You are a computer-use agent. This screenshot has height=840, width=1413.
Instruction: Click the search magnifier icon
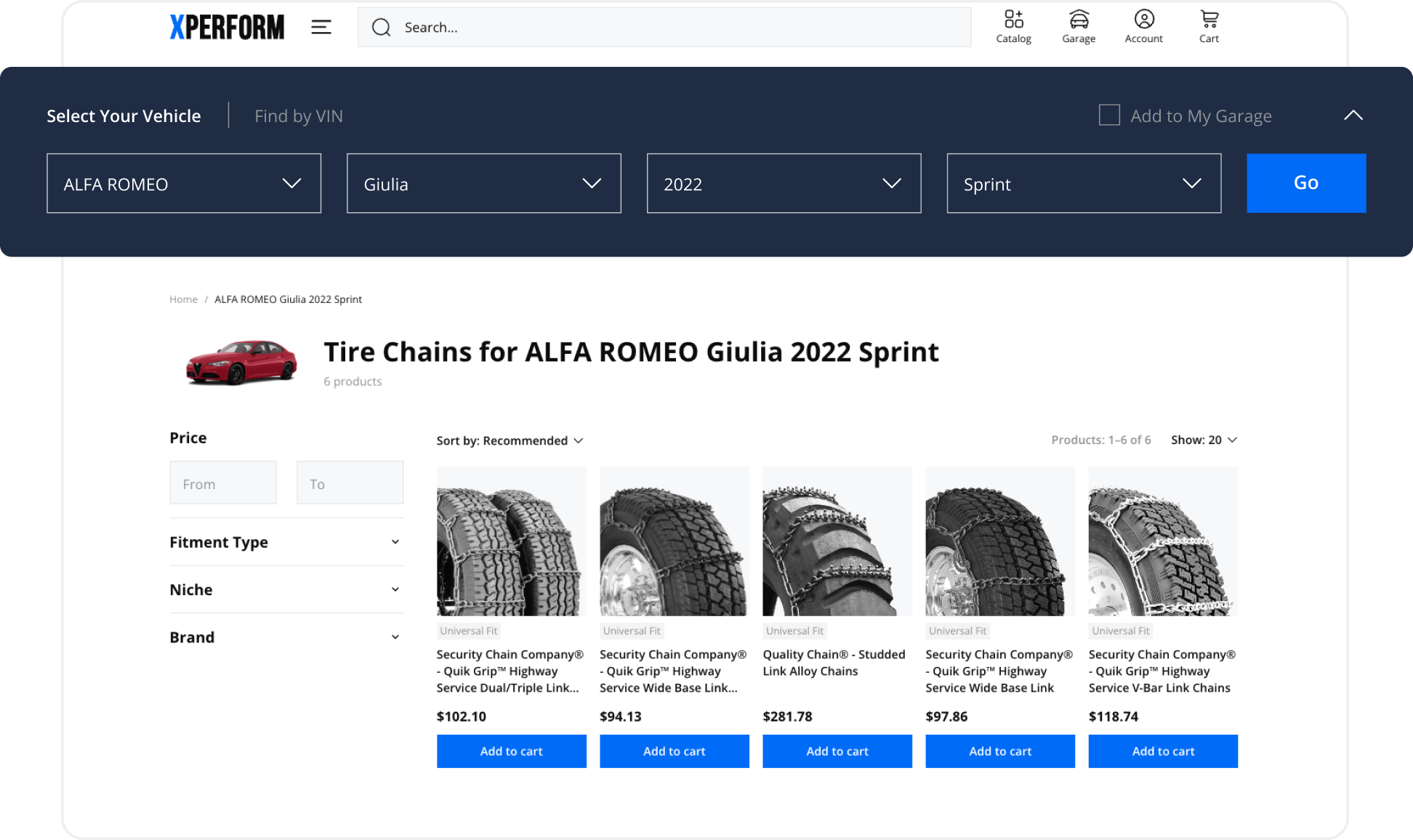click(381, 27)
